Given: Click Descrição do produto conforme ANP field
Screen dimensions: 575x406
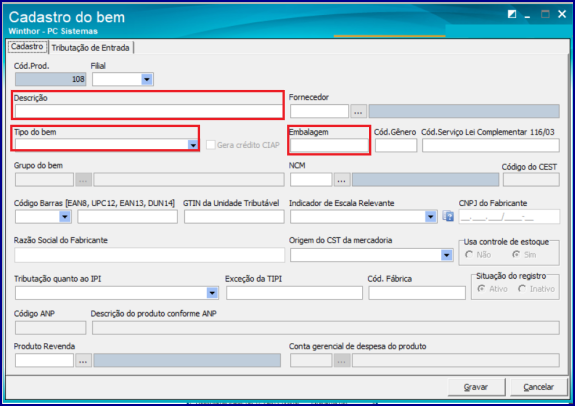Looking at the screenshot, I should (326, 328).
